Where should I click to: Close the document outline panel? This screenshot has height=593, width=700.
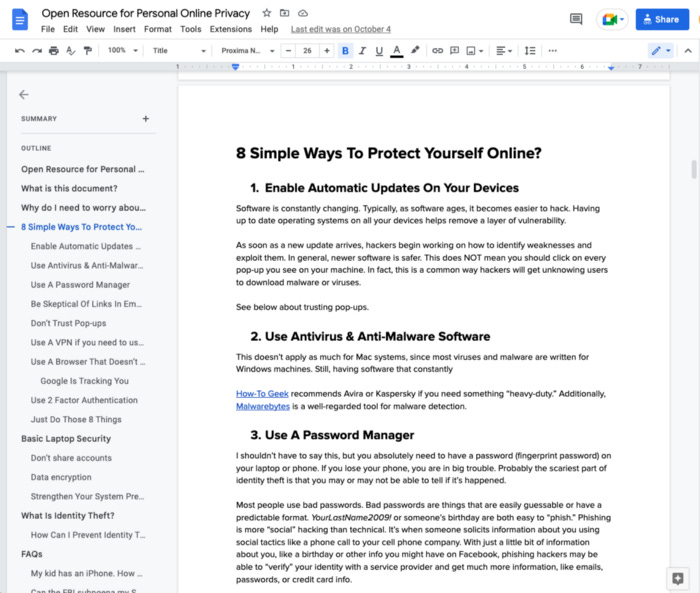point(24,95)
